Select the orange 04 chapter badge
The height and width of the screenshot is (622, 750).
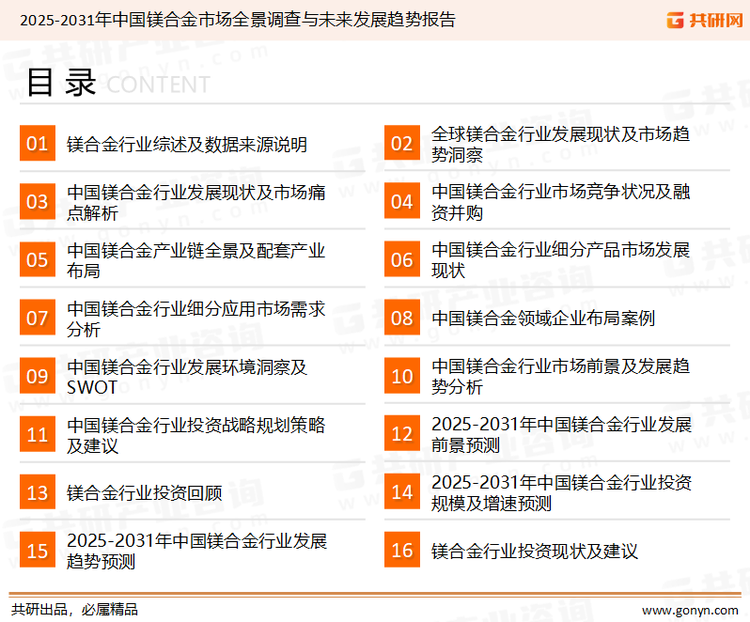[402, 201]
